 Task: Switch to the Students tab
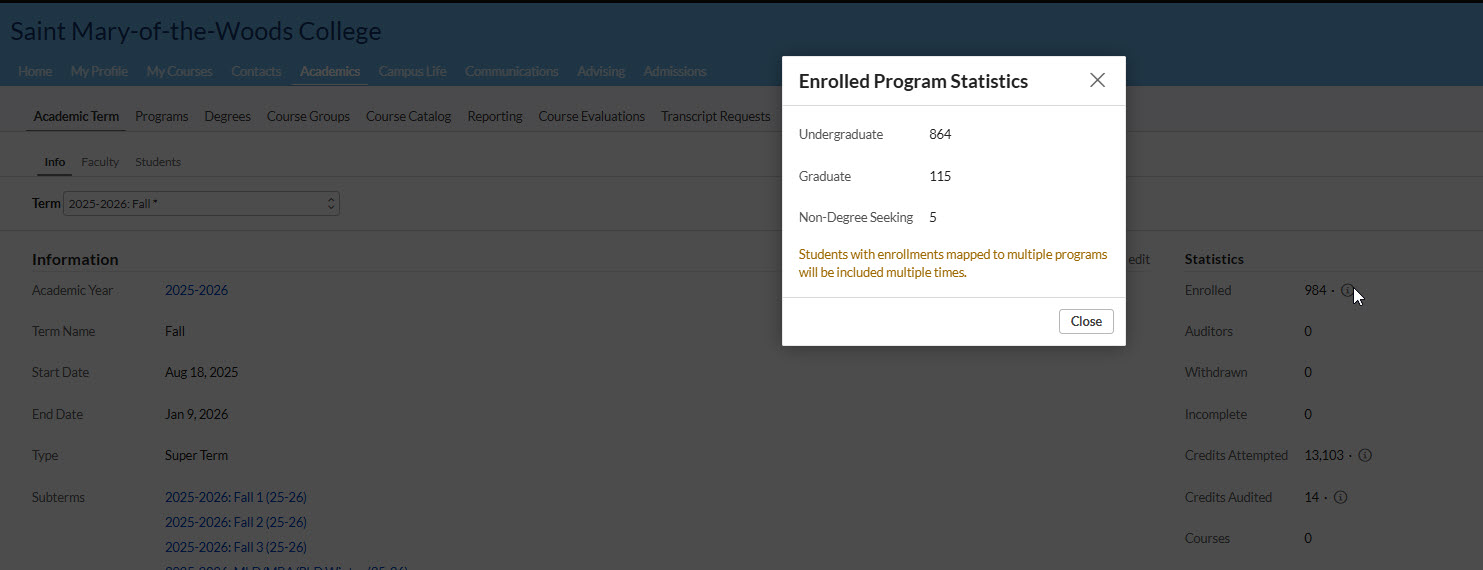pyautogui.click(x=158, y=162)
